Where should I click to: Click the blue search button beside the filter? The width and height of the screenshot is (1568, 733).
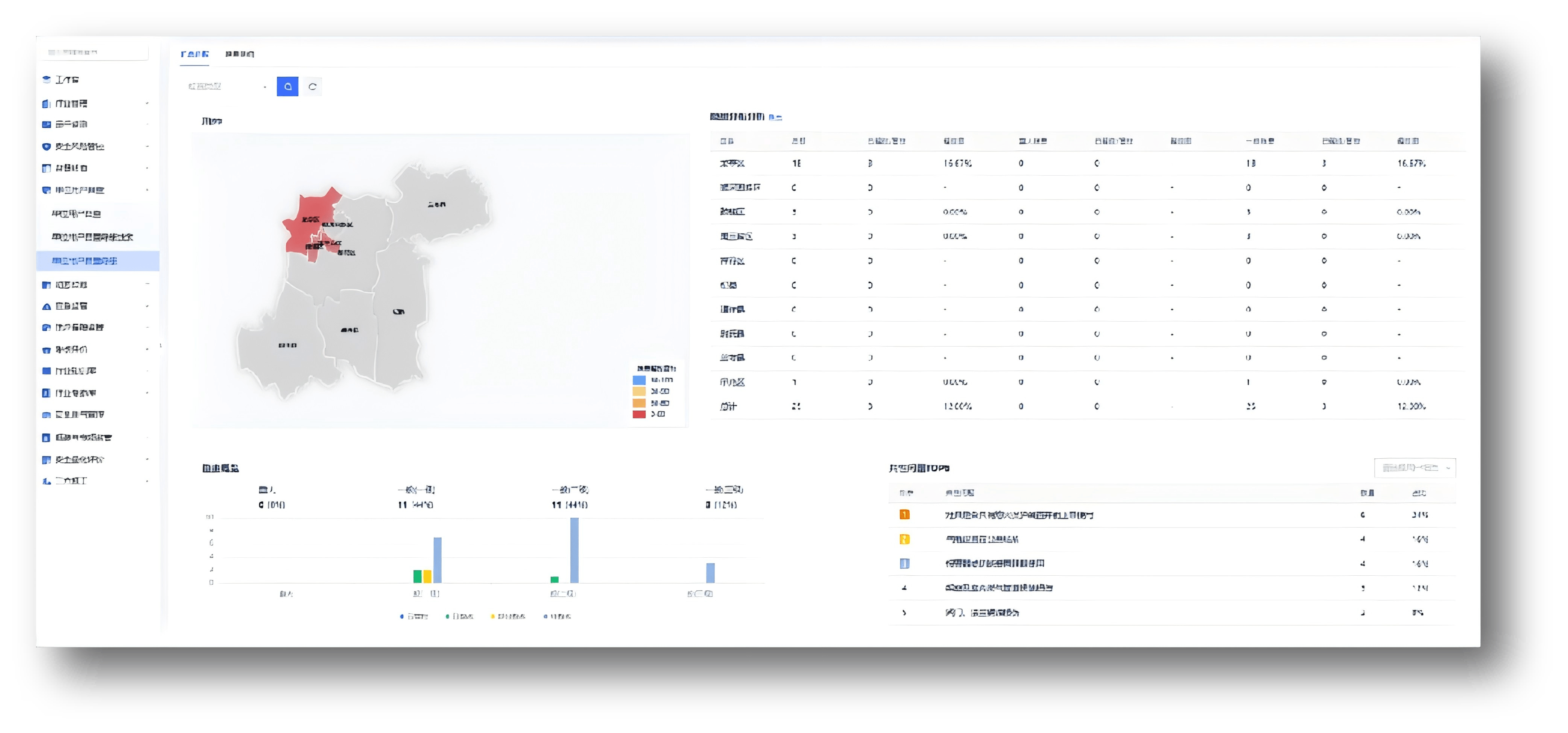[x=287, y=87]
